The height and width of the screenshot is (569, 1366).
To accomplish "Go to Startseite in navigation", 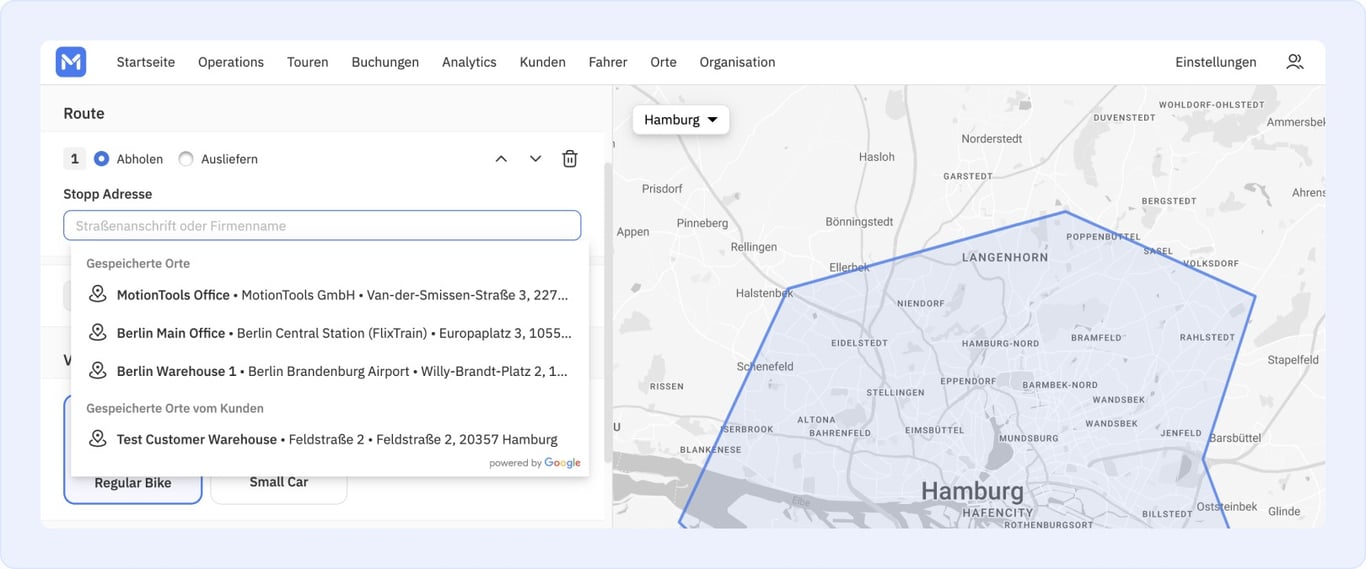I will 146,62.
